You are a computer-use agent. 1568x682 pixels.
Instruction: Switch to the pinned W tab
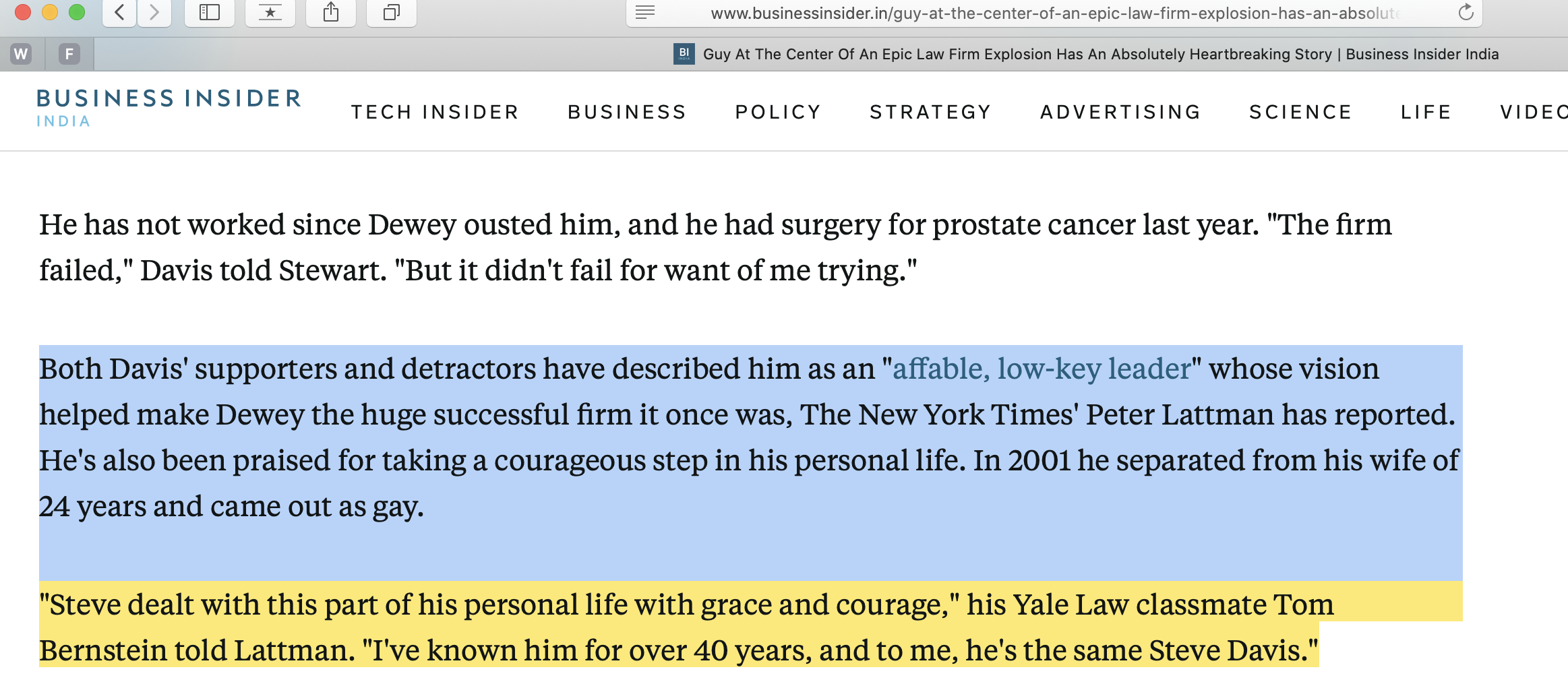22,54
